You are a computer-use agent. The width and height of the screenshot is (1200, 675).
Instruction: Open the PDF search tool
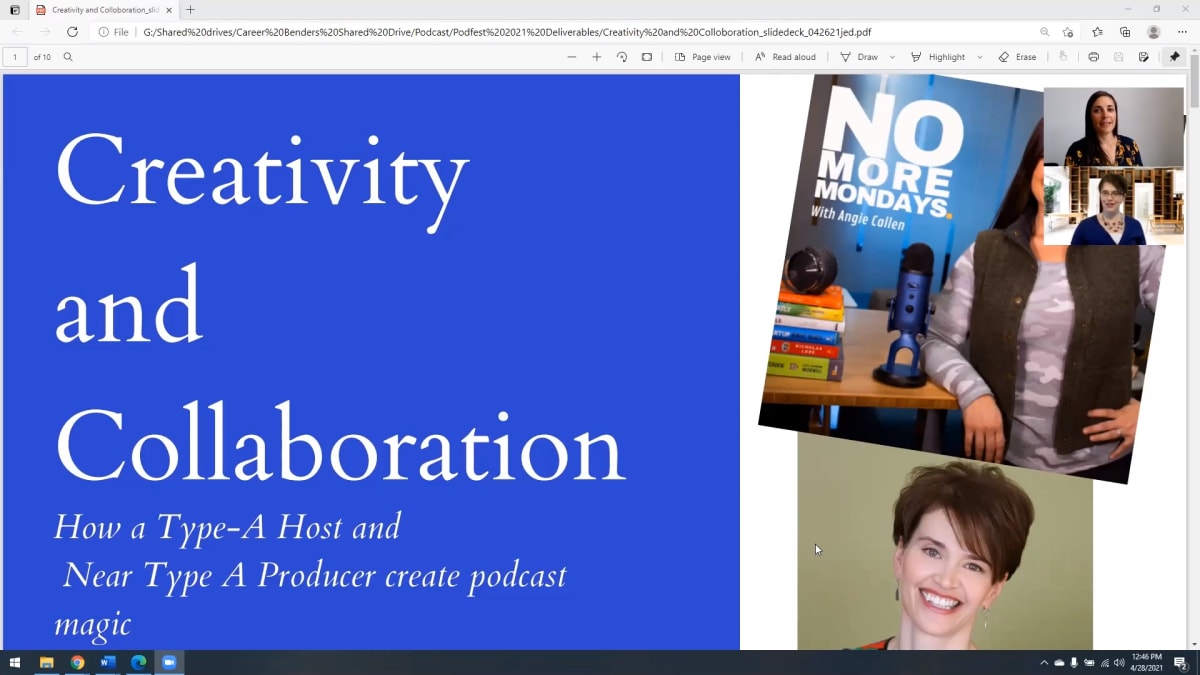point(67,57)
